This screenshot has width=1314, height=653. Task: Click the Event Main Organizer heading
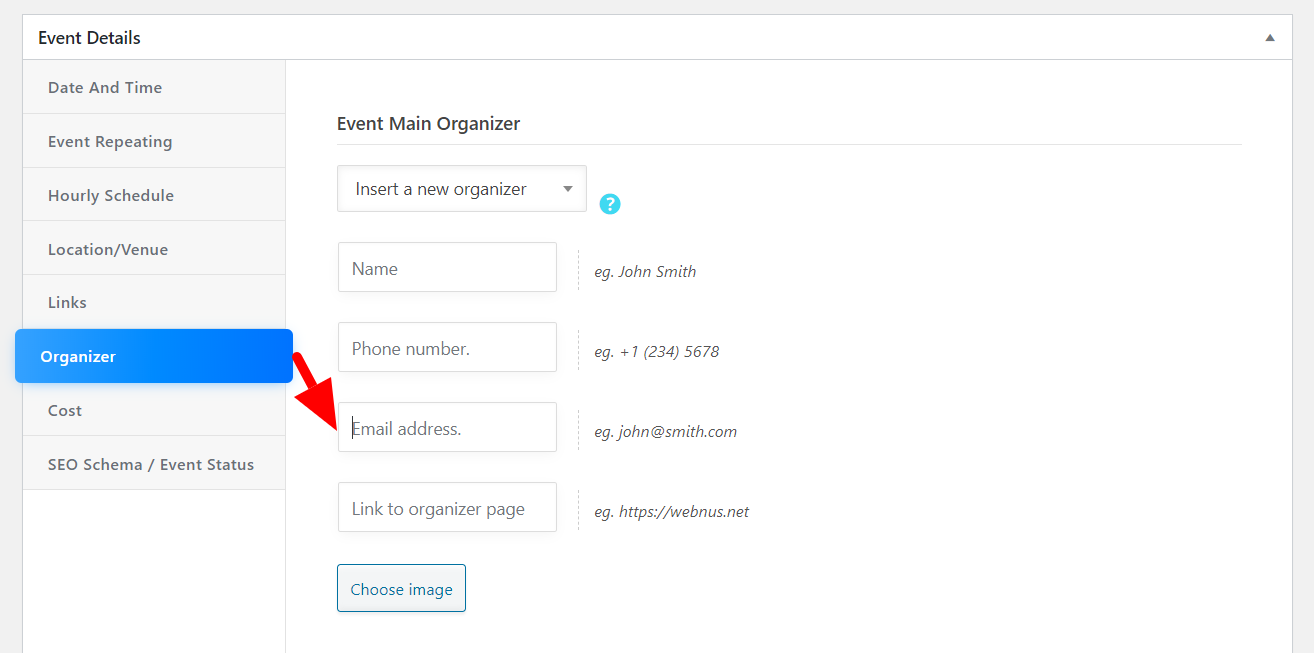pos(428,124)
